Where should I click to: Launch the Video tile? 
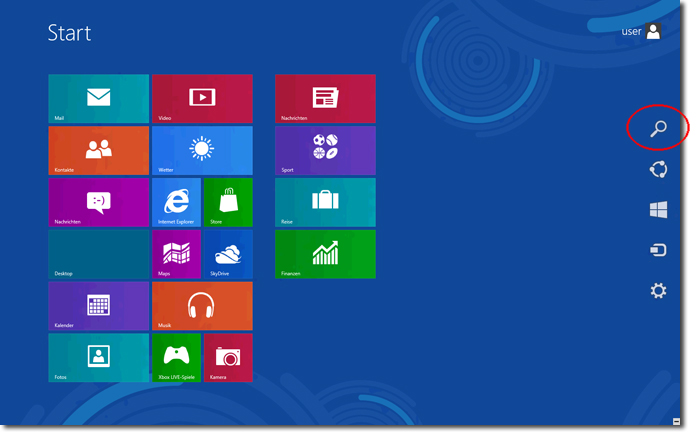202,99
